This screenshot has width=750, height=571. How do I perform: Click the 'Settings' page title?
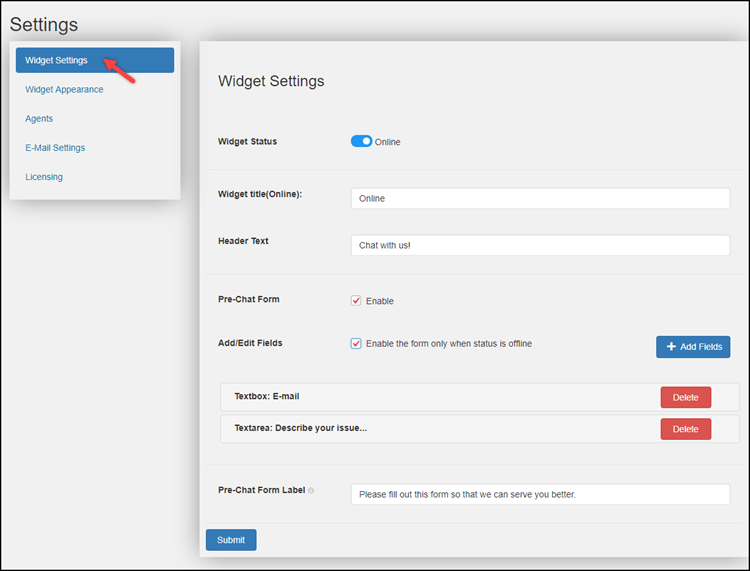click(44, 24)
